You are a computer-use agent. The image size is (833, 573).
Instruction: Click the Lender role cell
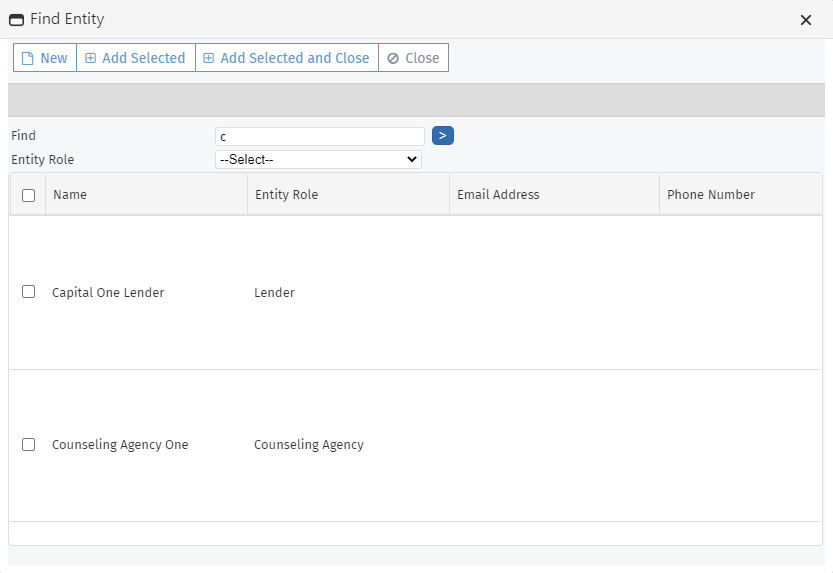click(x=275, y=293)
